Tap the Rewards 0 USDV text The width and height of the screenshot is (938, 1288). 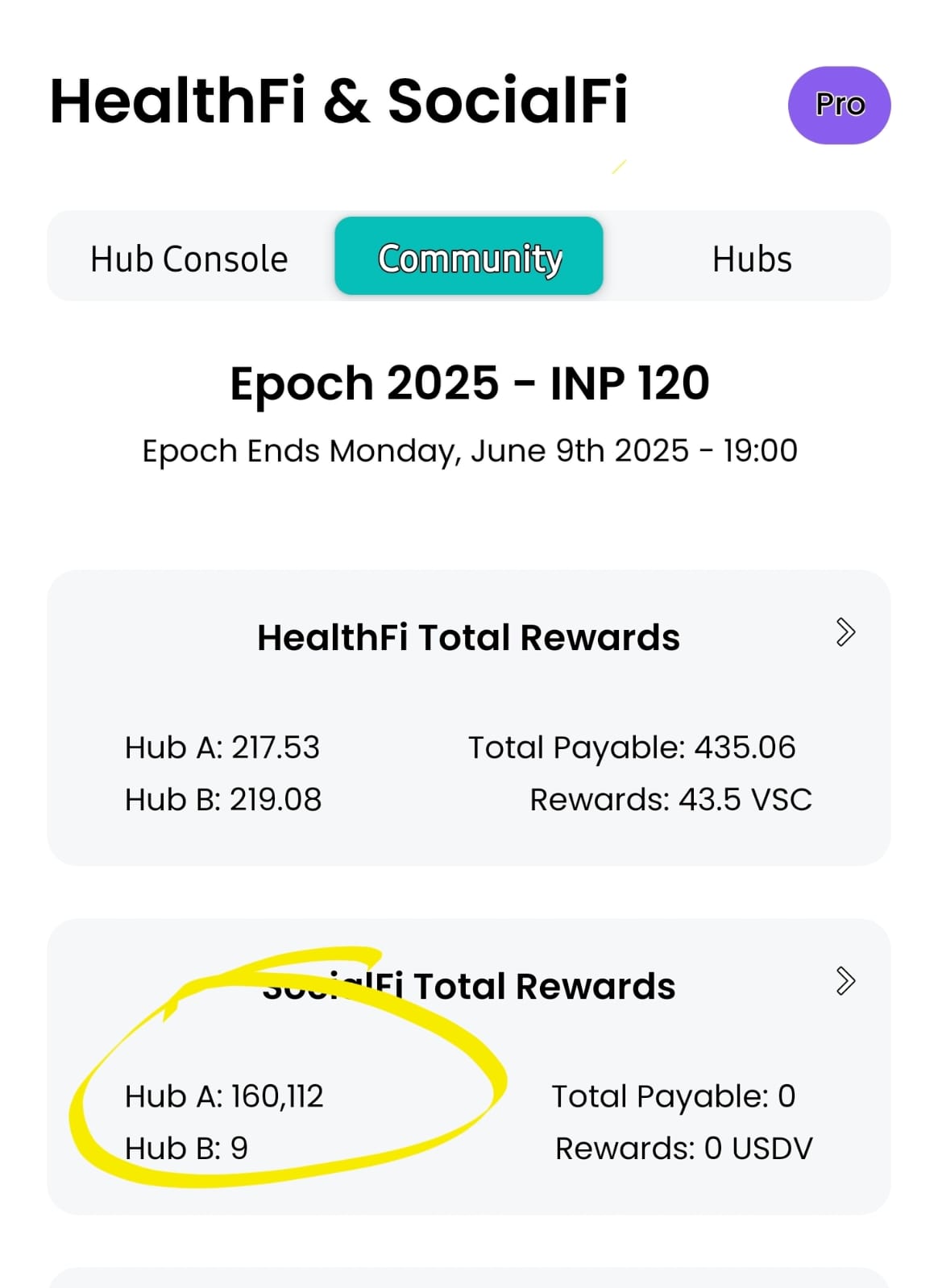(684, 1149)
